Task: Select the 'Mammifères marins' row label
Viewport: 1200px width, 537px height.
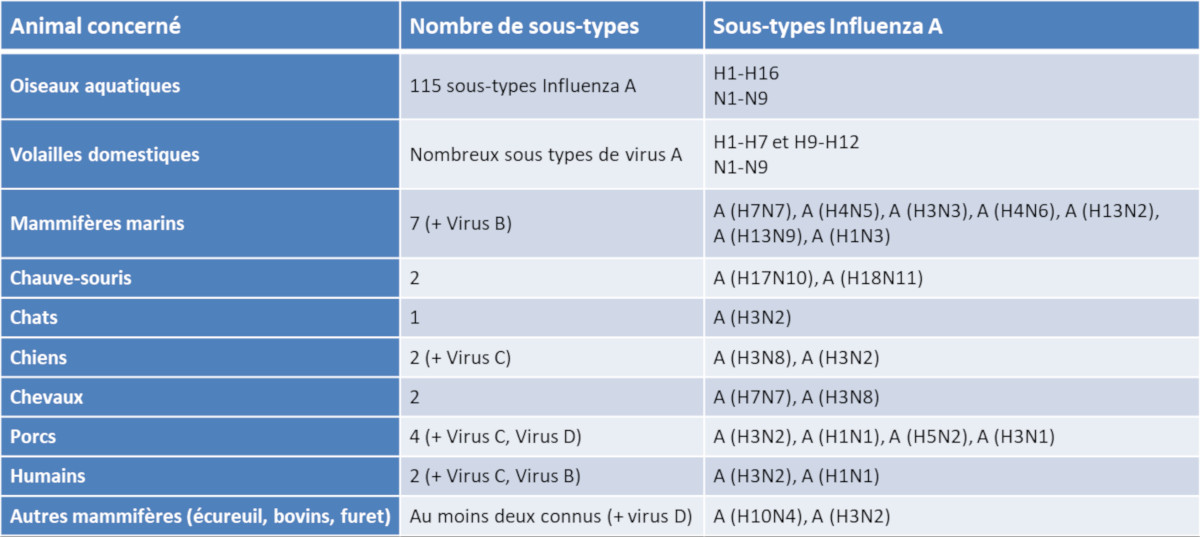Action: [x=97, y=223]
